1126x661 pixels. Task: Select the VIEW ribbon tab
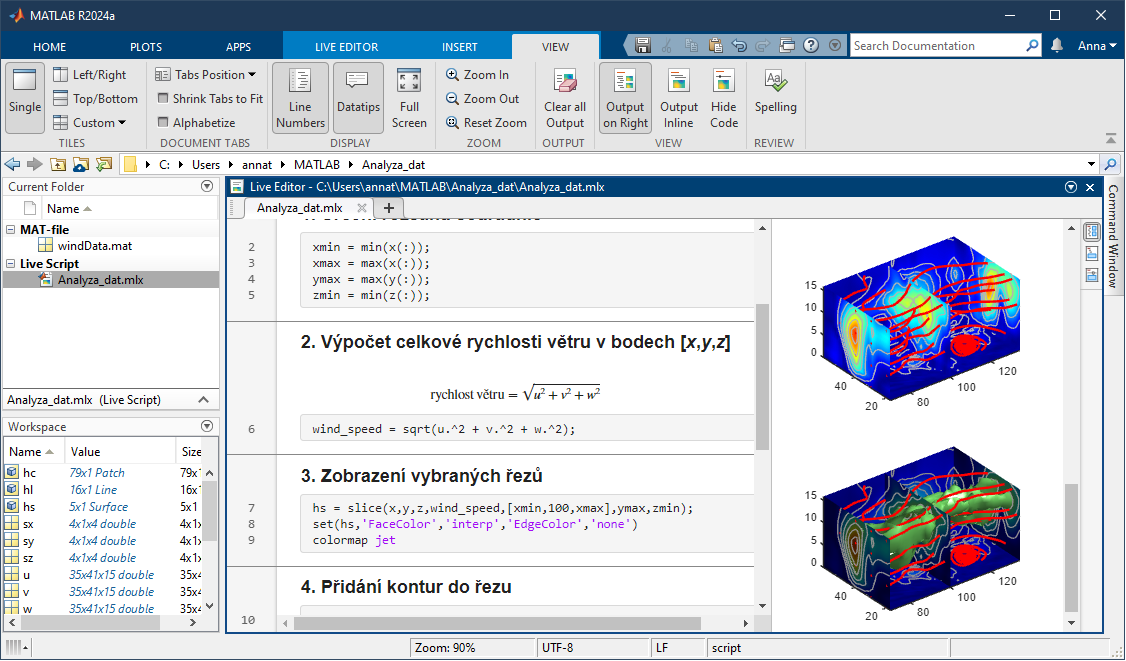555,47
